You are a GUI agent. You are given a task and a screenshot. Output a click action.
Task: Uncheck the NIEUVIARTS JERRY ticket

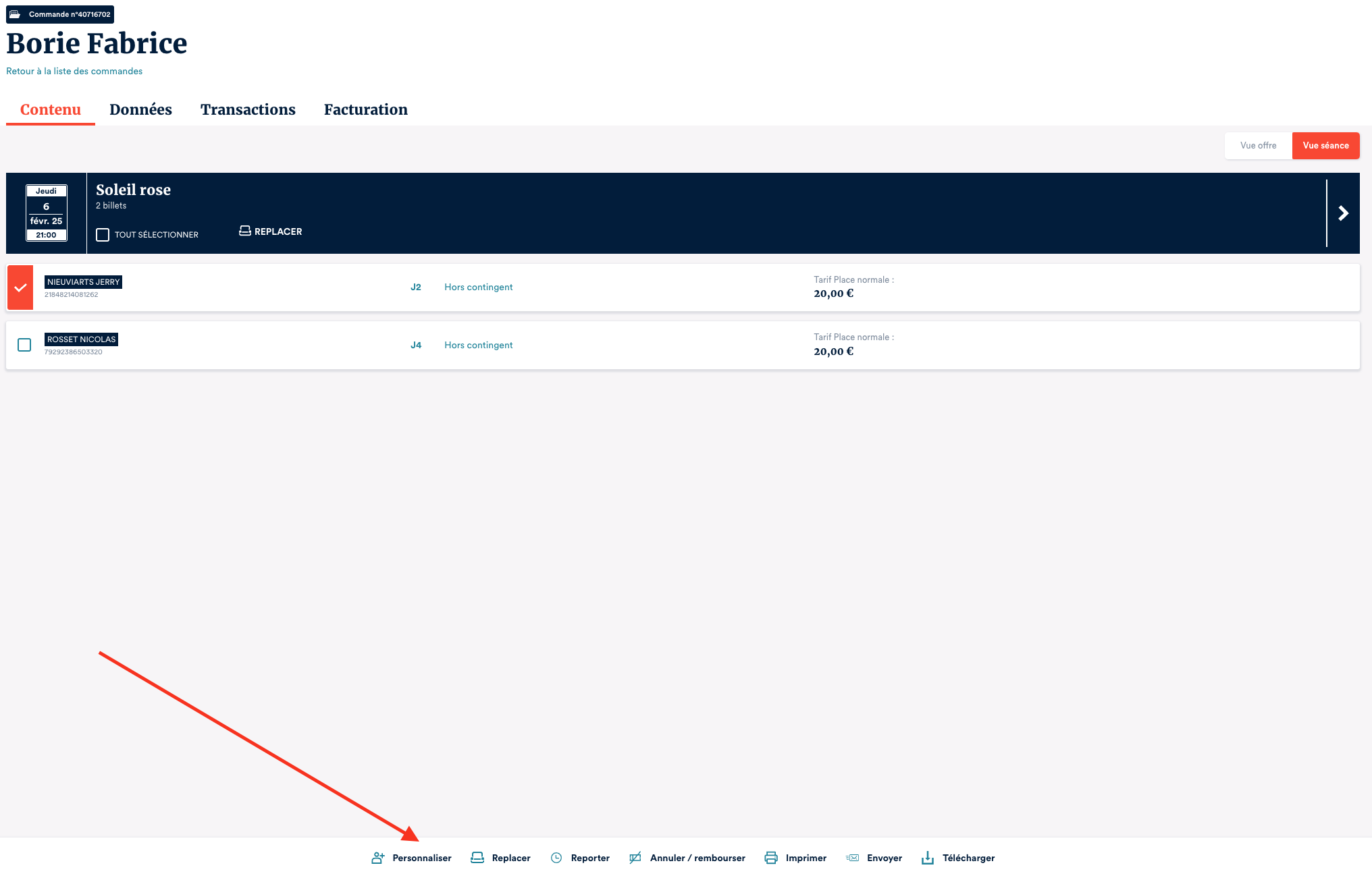[x=20, y=287]
